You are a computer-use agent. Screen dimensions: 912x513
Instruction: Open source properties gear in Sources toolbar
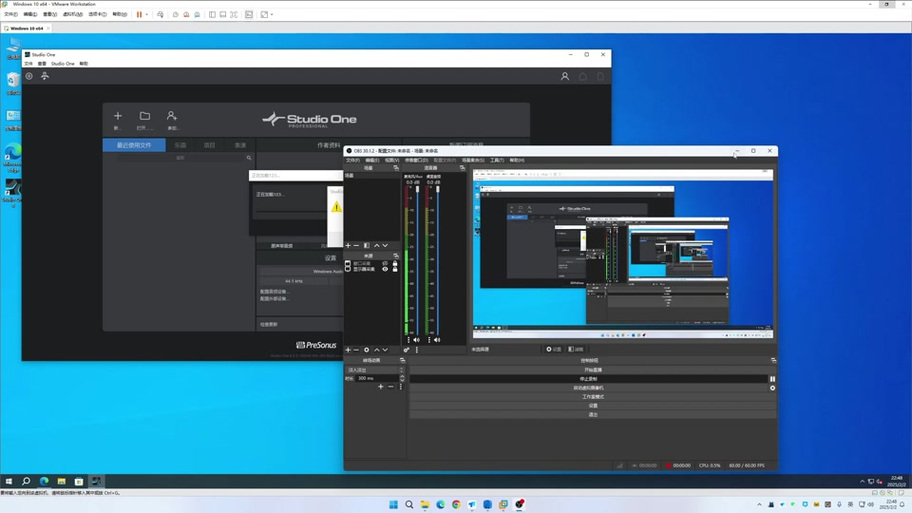[366, 350]
